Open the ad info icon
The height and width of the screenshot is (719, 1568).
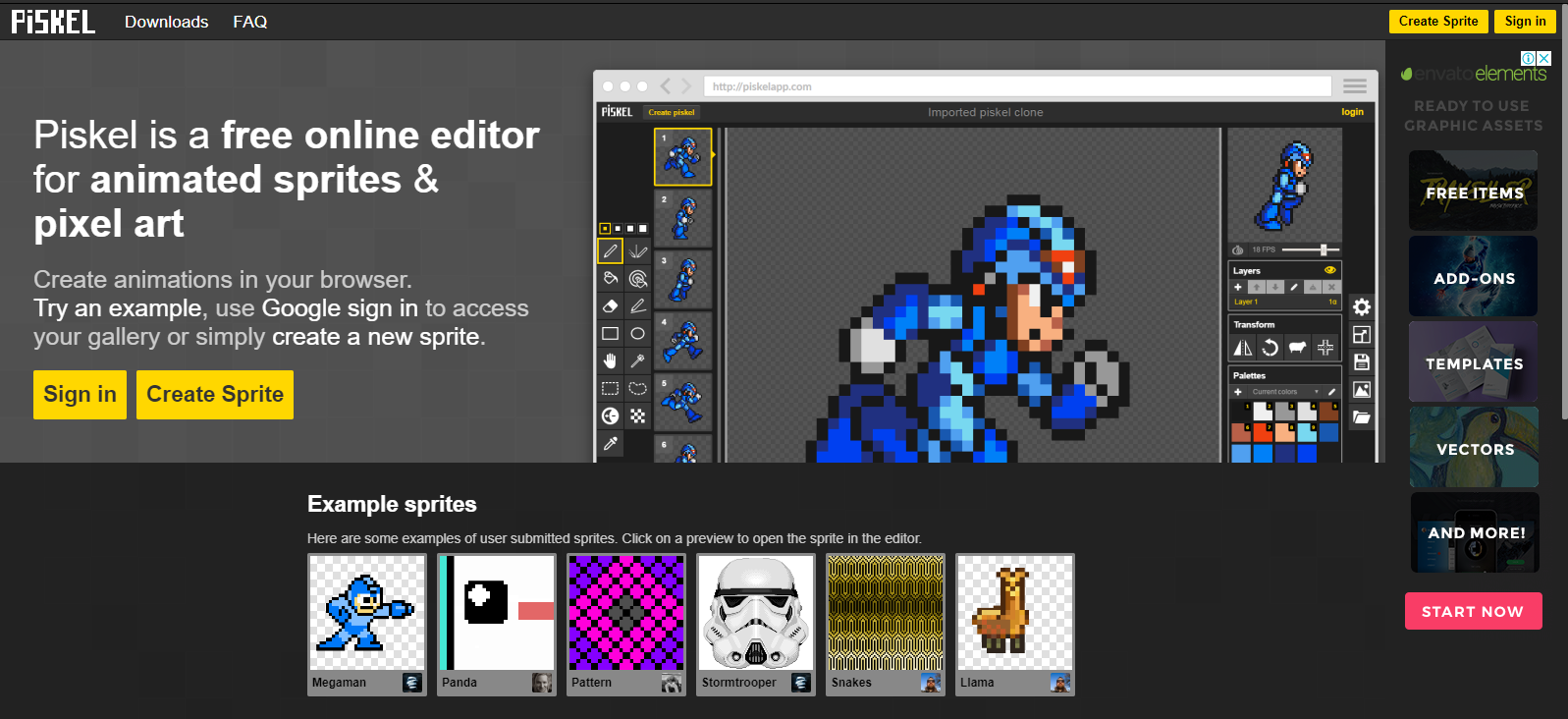pos(1528,58)
